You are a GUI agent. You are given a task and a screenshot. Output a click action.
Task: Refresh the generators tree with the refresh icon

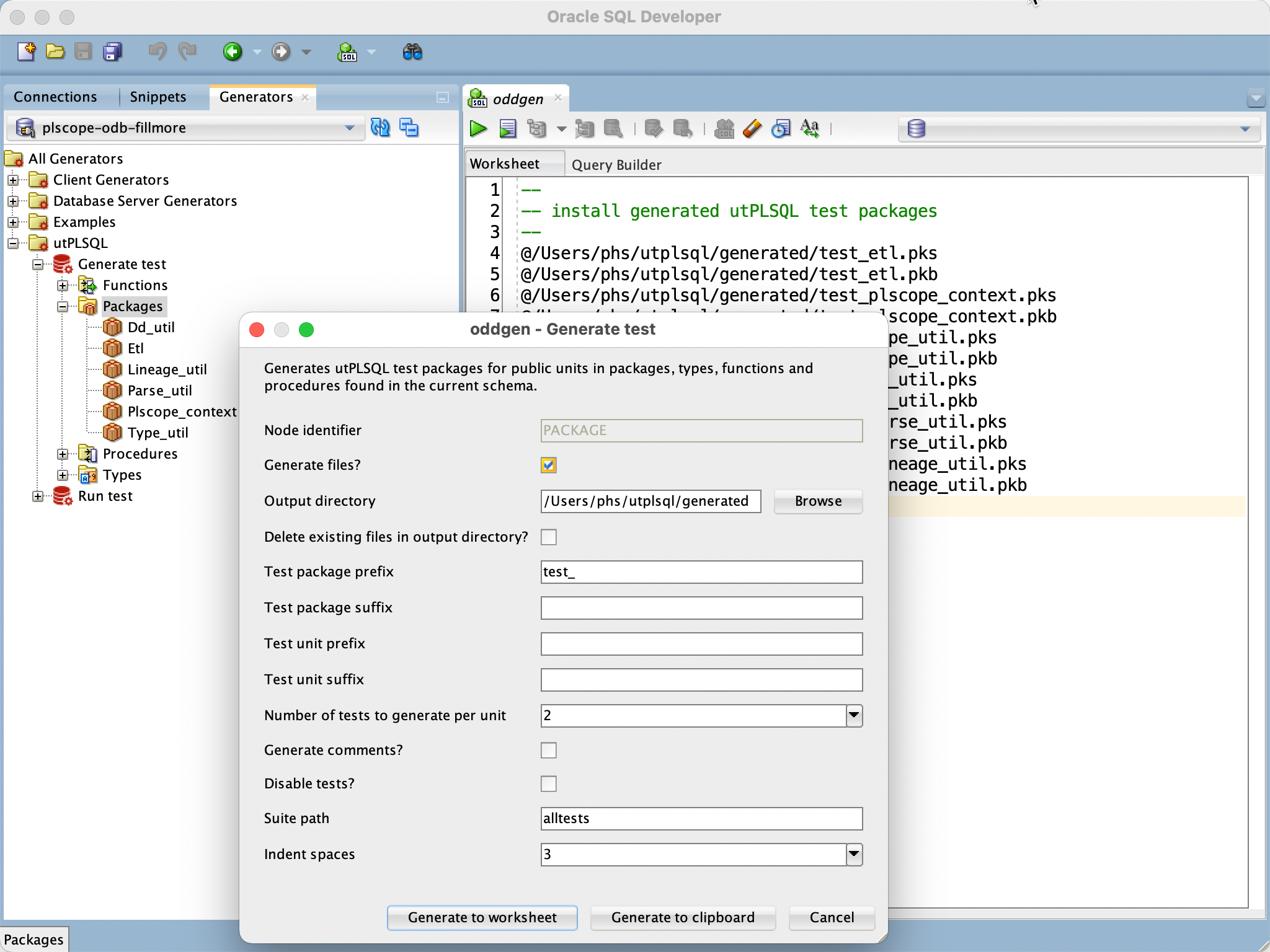[x=380, y=128]
